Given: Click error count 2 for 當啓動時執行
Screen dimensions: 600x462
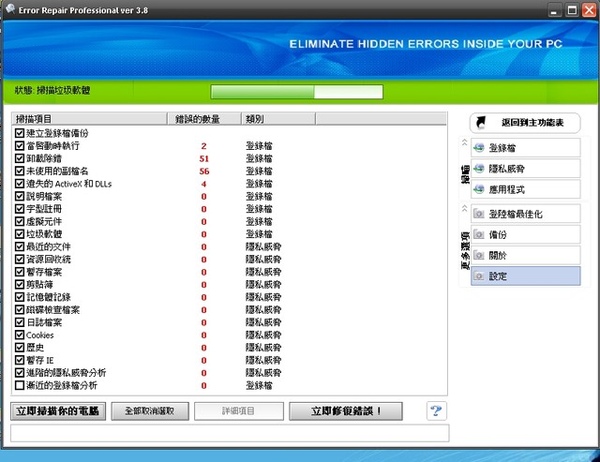Looking at the screenshot, I should point(204,146).
